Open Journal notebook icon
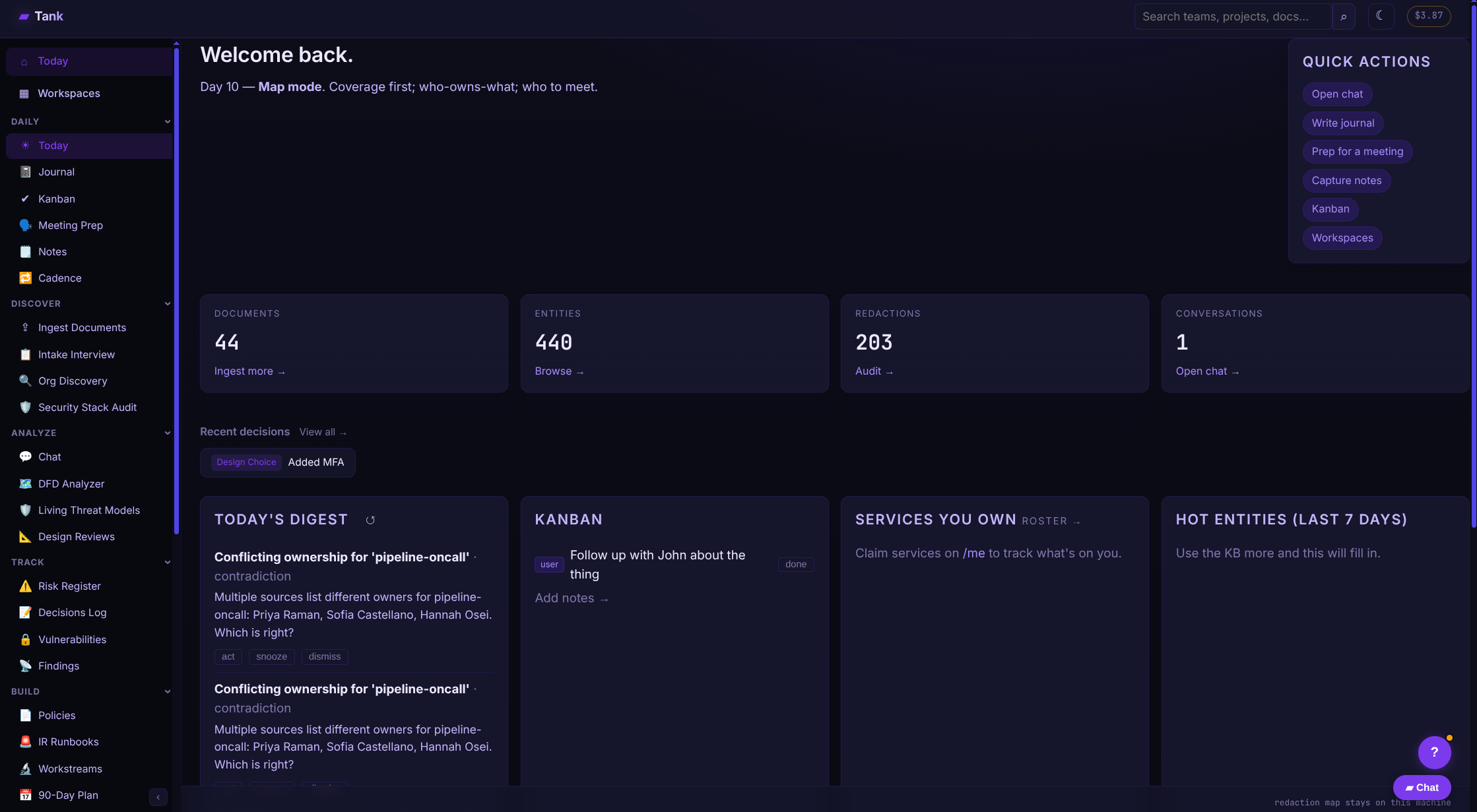The height and width of the screenshot is (812, 1477). [25, 172]
